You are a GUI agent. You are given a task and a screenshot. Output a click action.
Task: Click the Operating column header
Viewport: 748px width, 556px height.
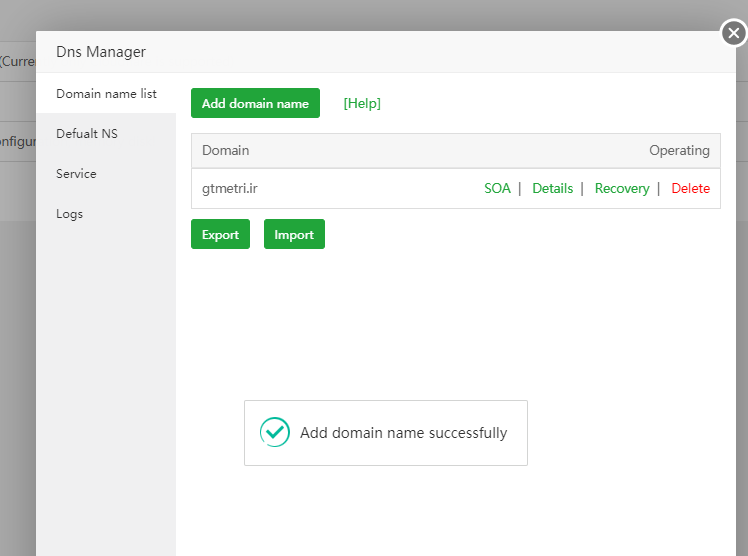pos(679,151)
